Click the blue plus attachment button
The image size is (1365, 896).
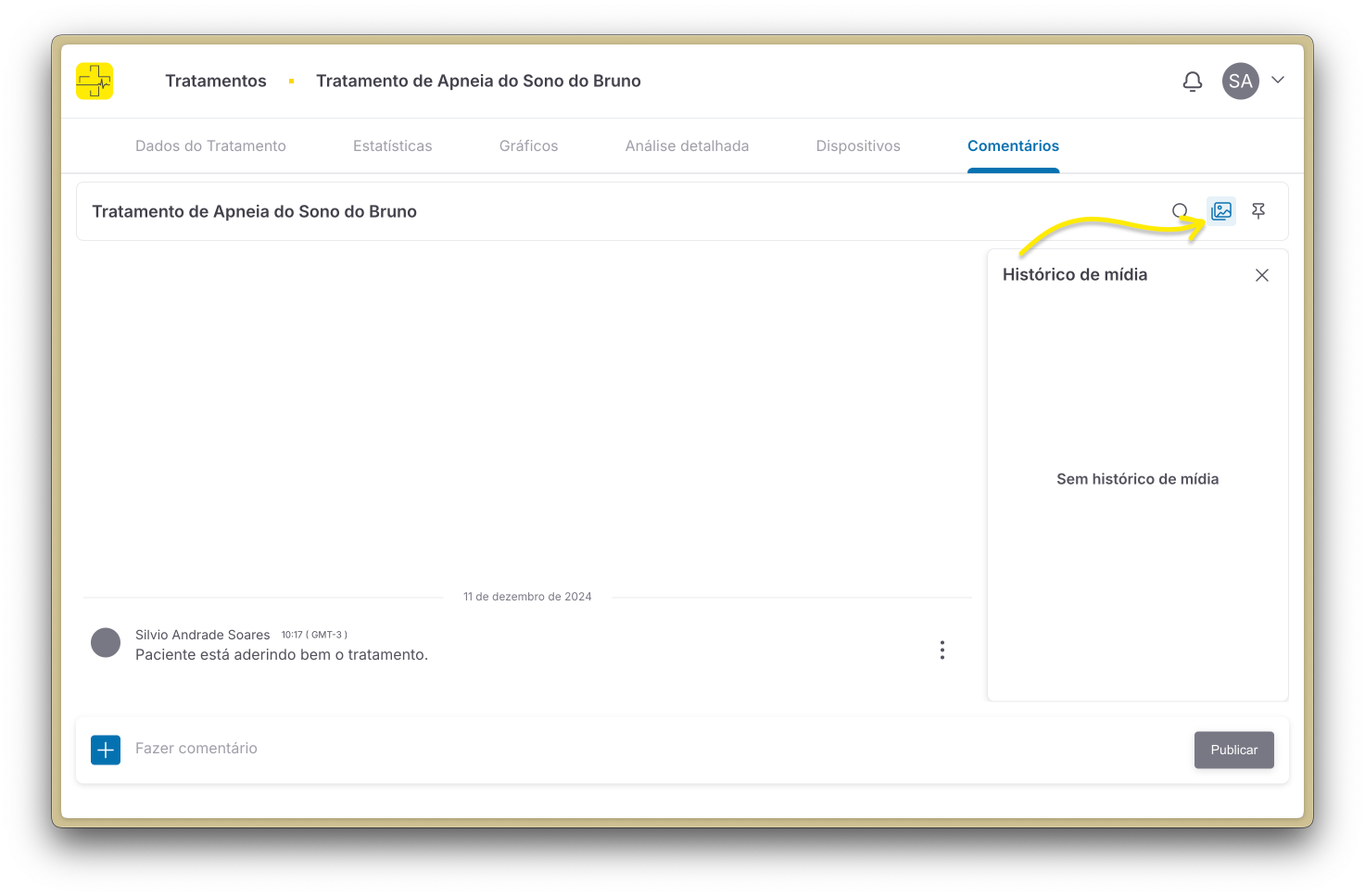pos(106,750)
